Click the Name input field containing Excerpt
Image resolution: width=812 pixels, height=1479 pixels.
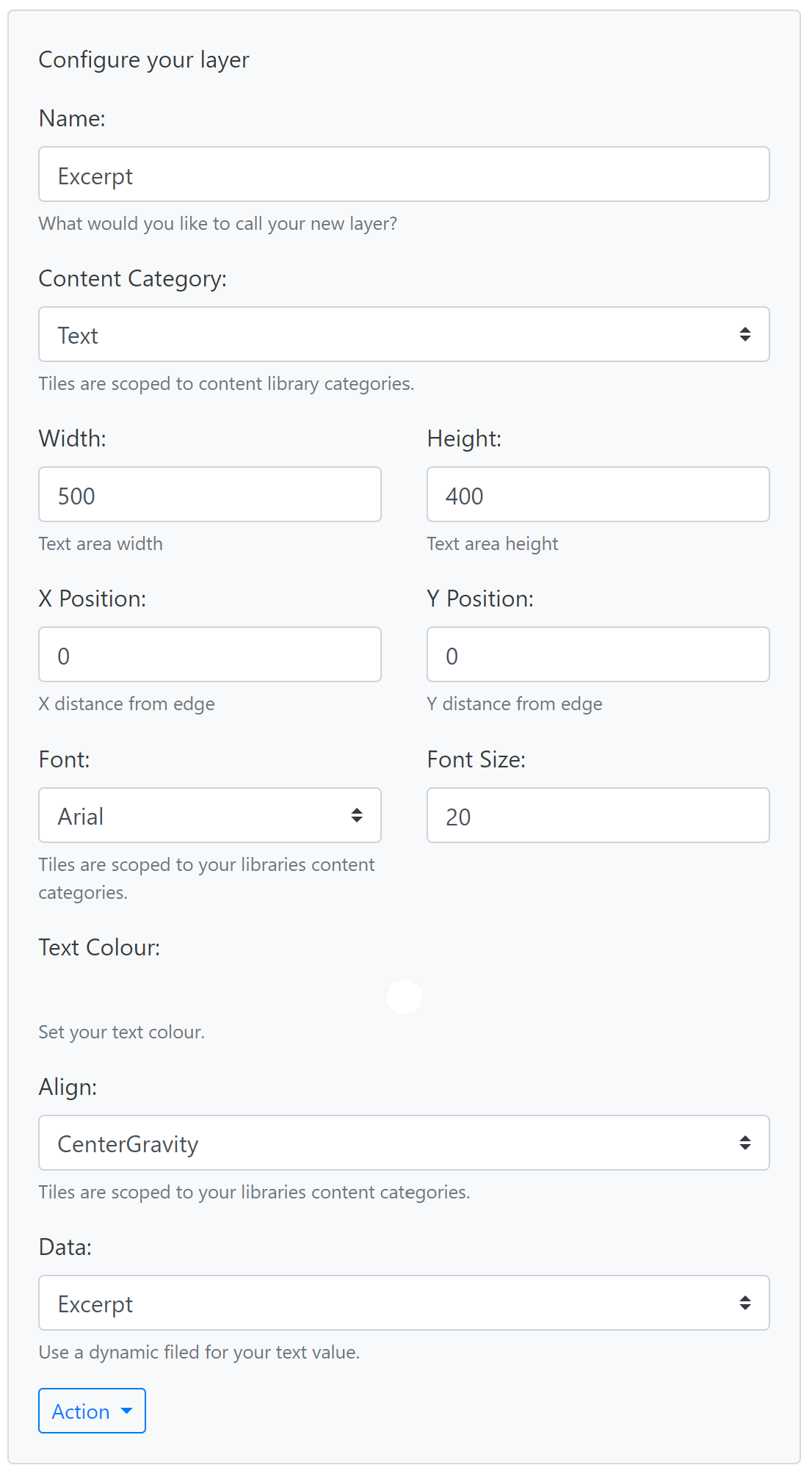click(404, 175)
